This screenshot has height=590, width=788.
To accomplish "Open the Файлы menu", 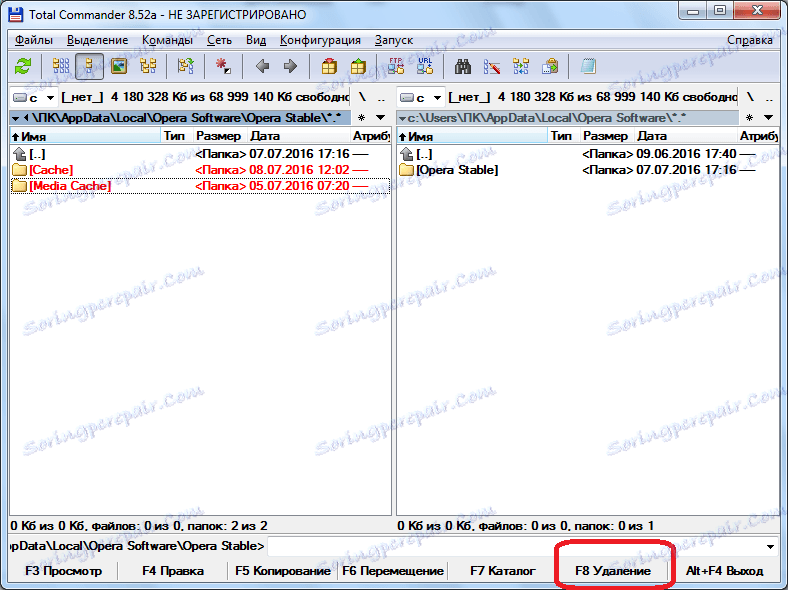I will click(x=34, y=40).
